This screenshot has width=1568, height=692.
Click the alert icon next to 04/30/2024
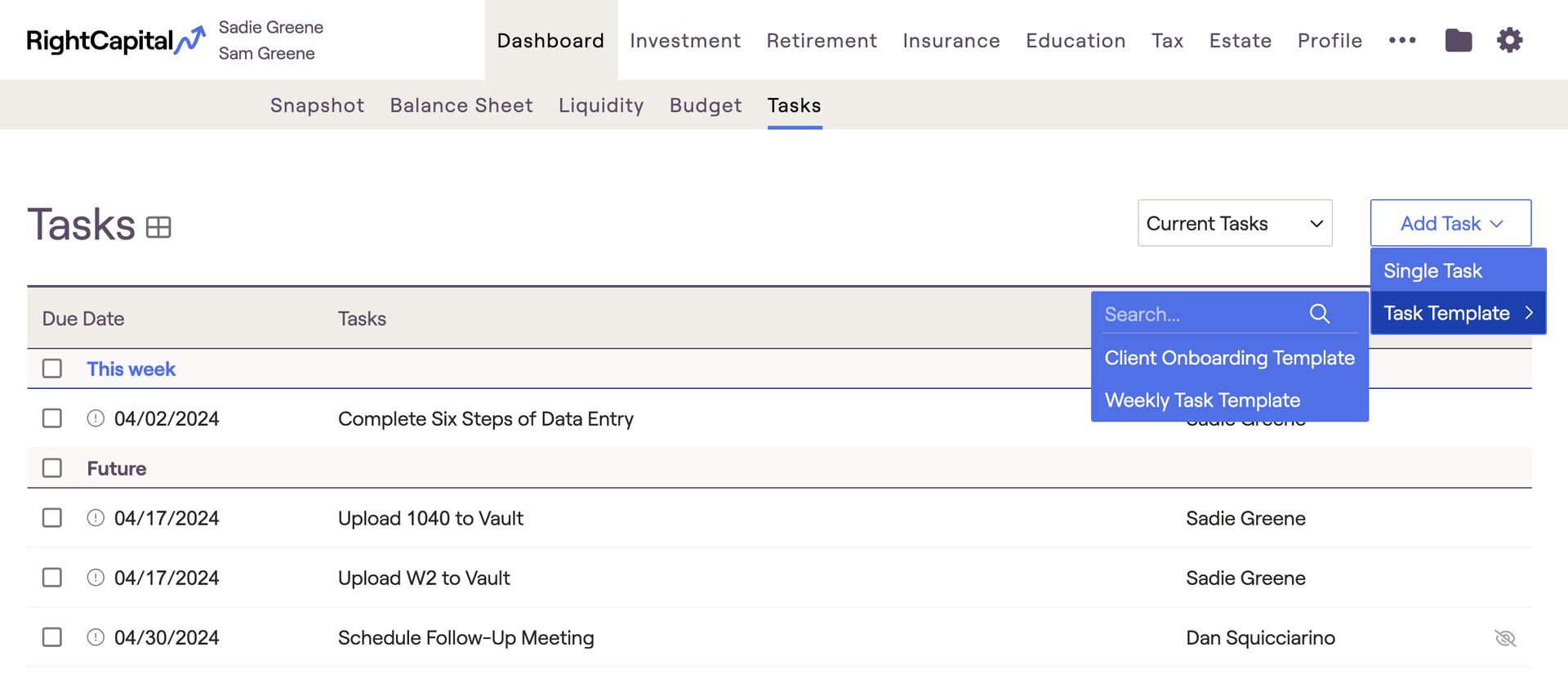(x=96, y=637)
